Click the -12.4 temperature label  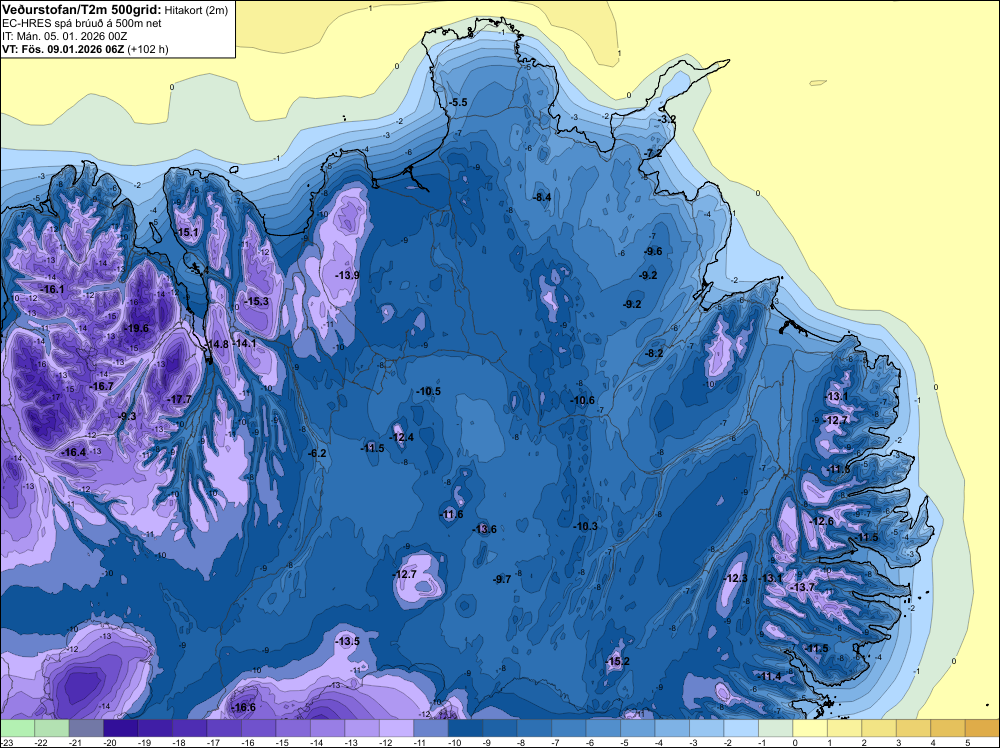[x=401, y=437]
